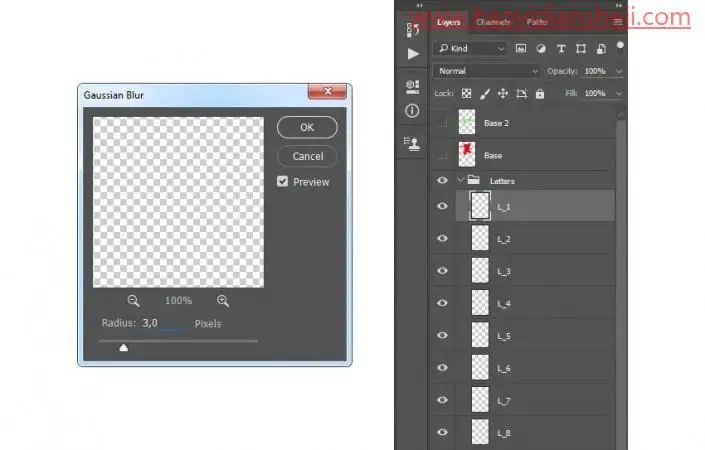Select the L_1 layer thumbnail
Image resolution: width=705 pixels, height=450 pixels.
(x=480, y=206)
